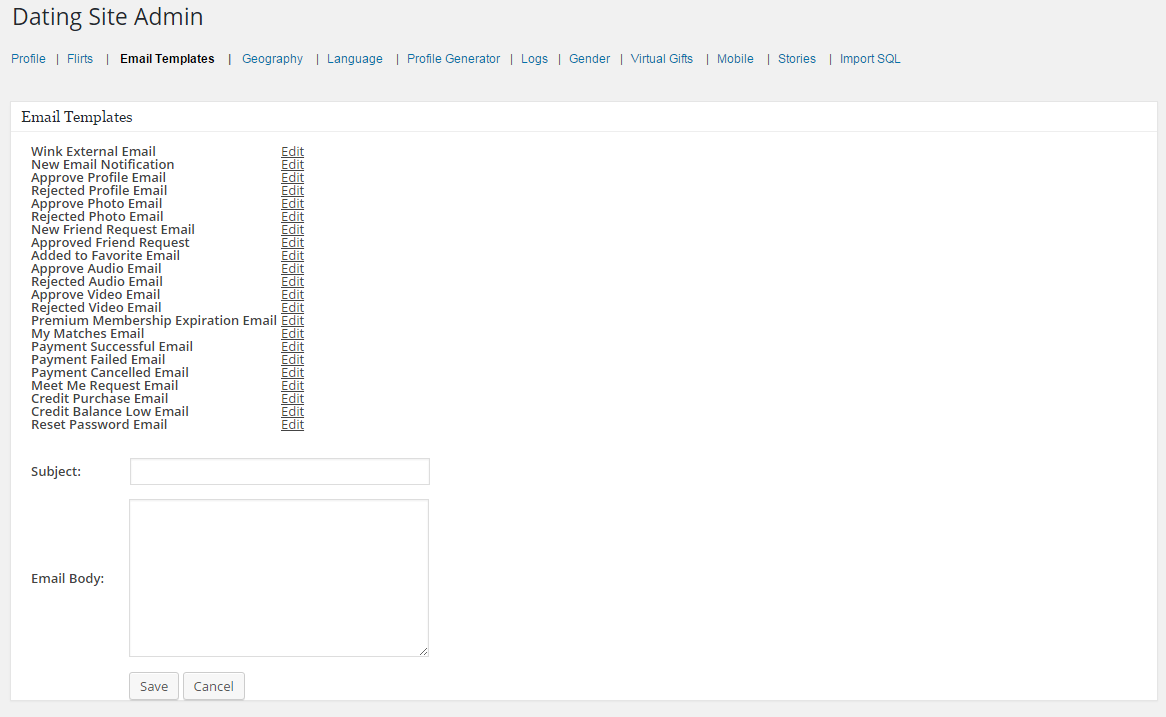
Task: Edit the Rejected Audio Email template
Action: pos(292,282)
